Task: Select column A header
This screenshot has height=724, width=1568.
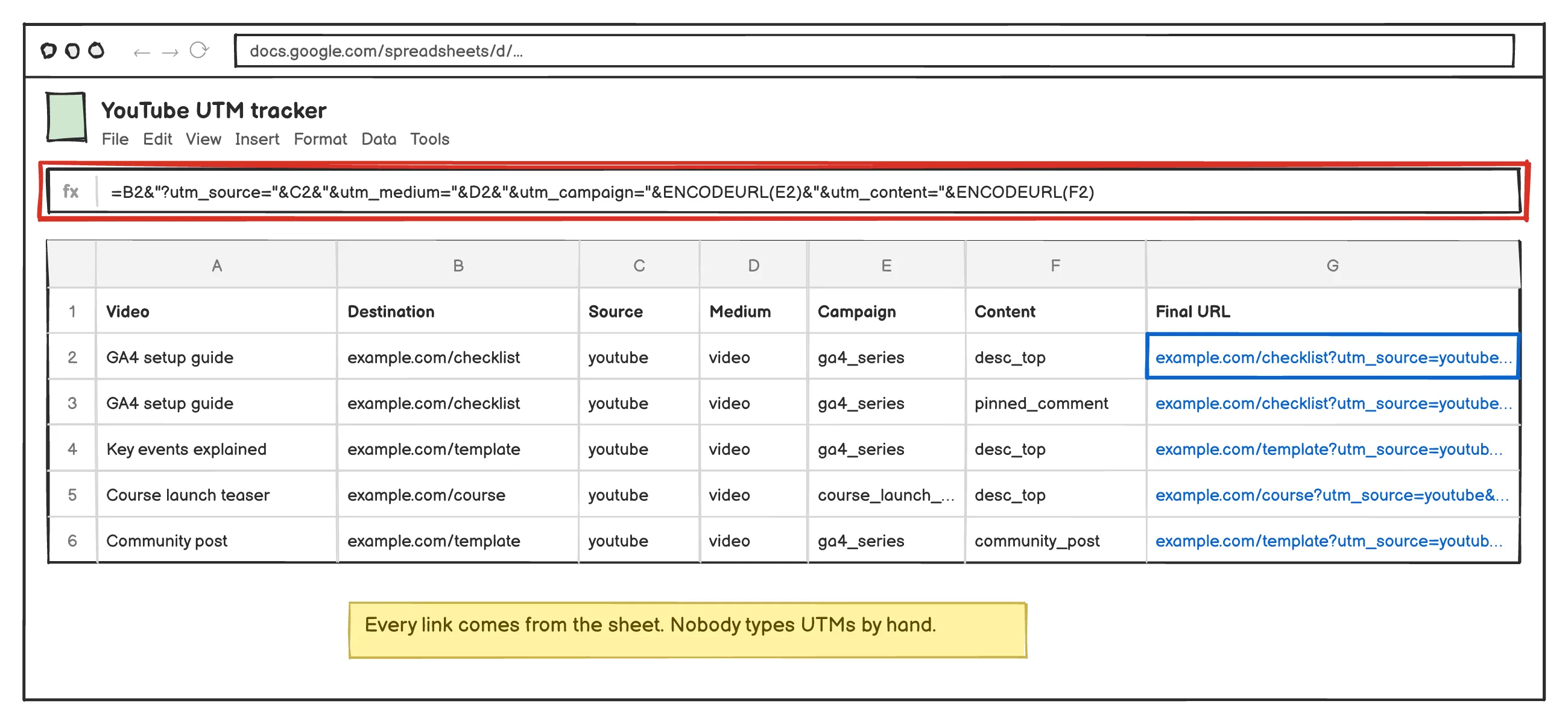Action: [217, 265]
